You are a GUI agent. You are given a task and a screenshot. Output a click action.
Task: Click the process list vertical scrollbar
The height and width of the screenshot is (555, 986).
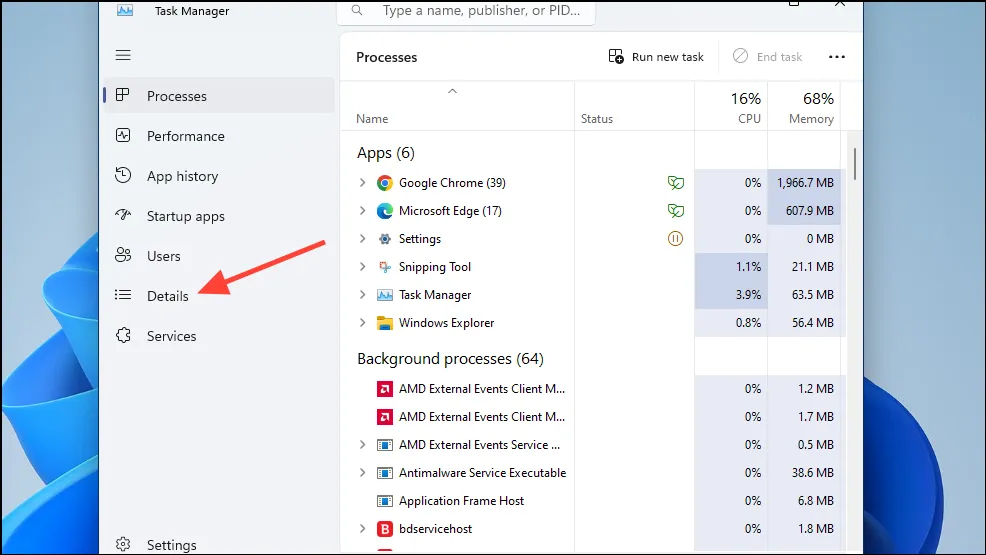855,165
